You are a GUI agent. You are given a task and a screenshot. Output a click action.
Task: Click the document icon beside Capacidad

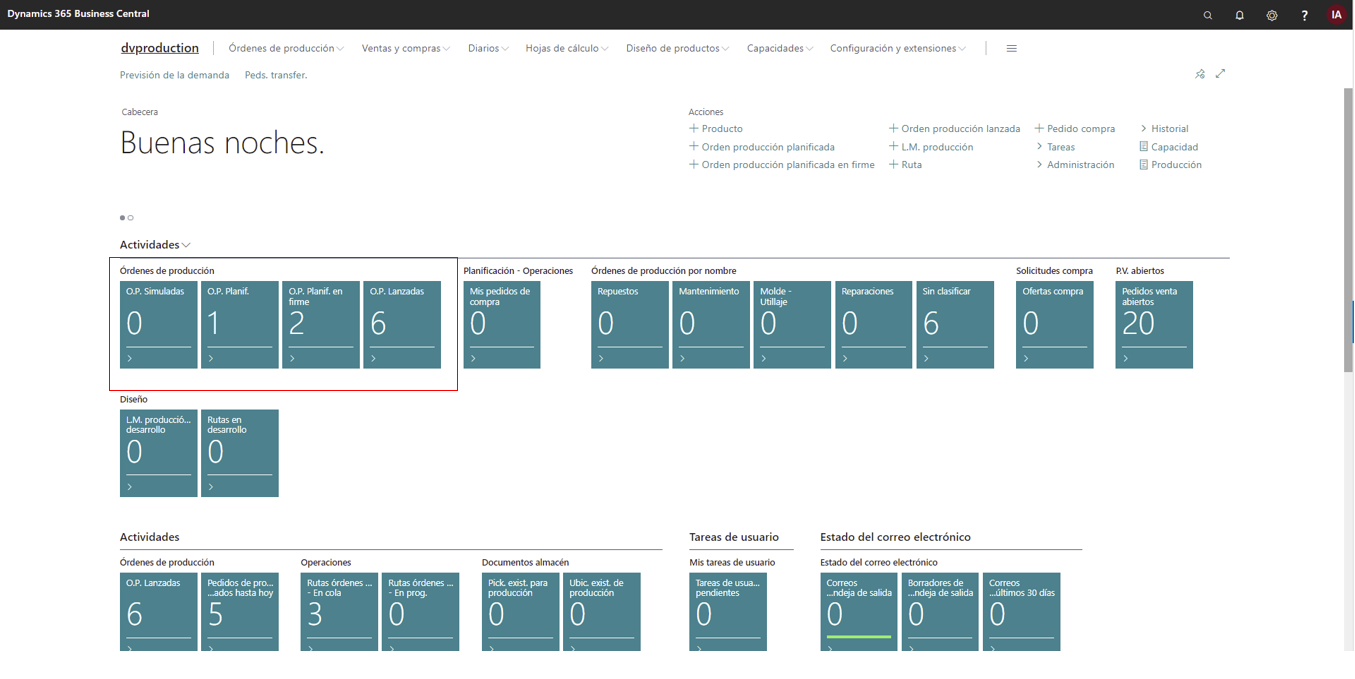pyautogui.click(x=1144, y=146)
